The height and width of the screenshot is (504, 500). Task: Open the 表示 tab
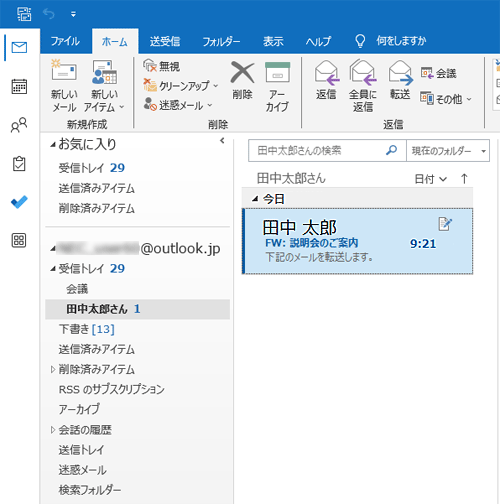(273, 41)
